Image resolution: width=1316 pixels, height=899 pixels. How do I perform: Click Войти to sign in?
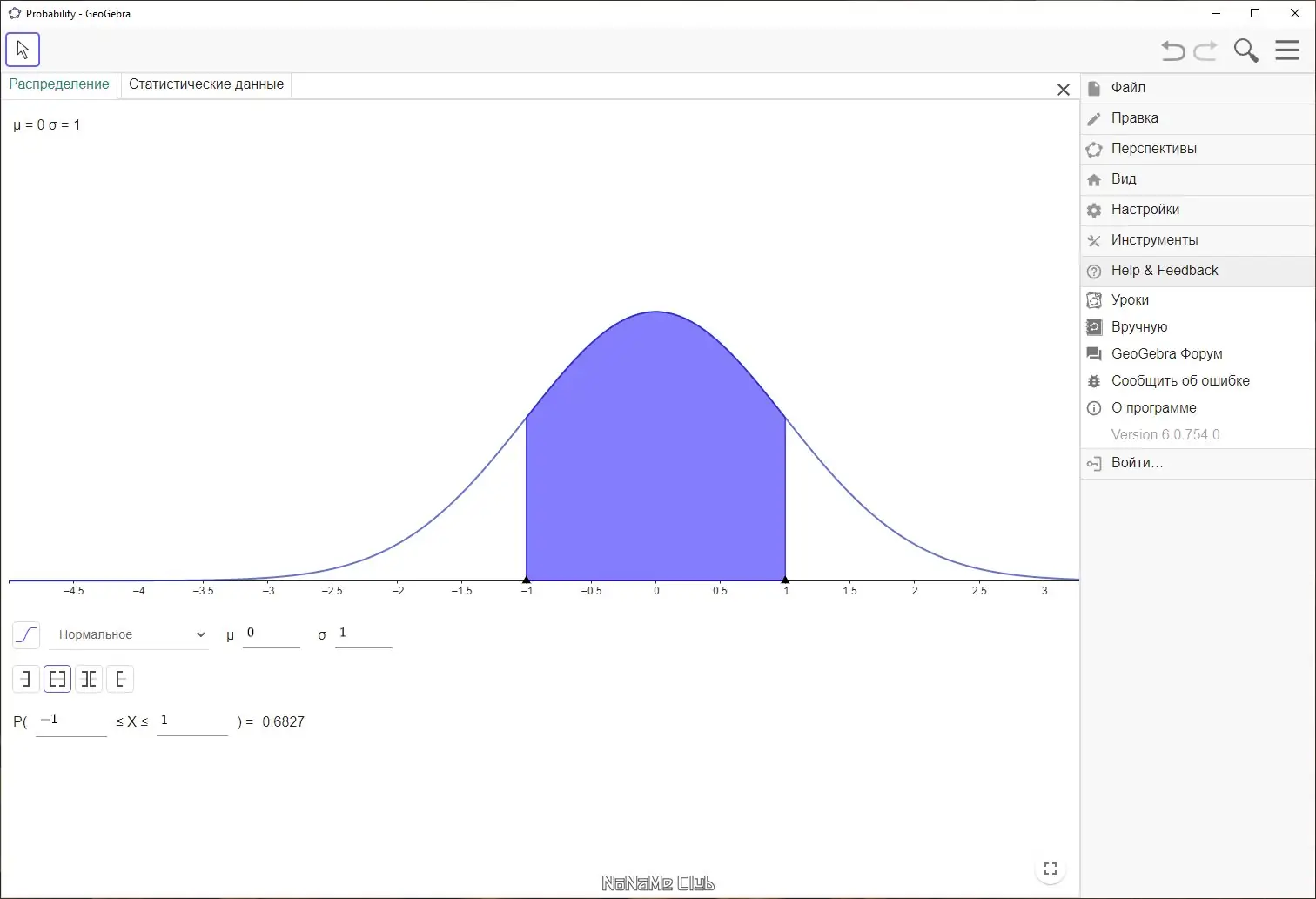tap(1198, 463)
